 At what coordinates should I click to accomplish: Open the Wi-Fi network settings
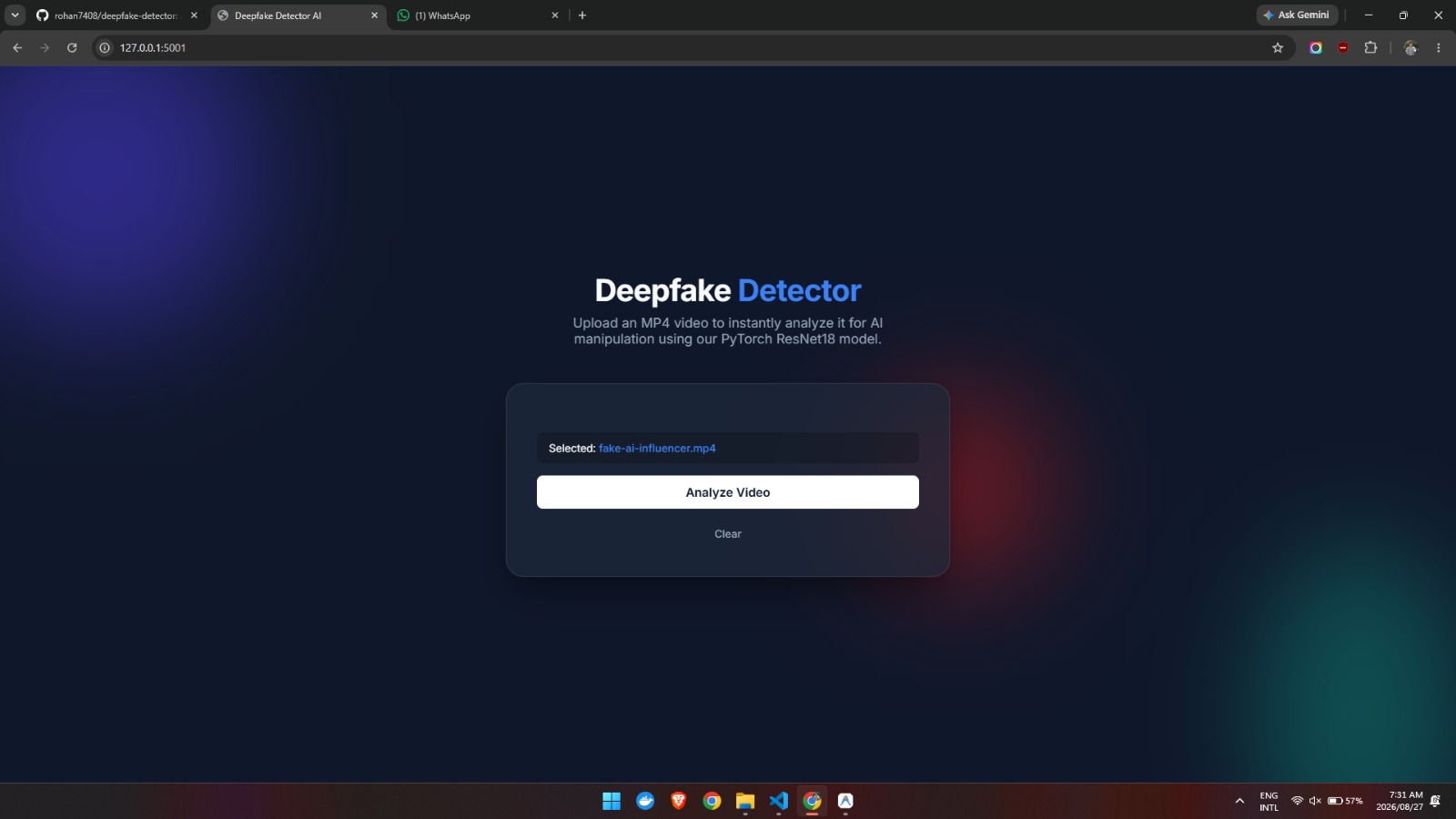click(x=1298, y=801)
